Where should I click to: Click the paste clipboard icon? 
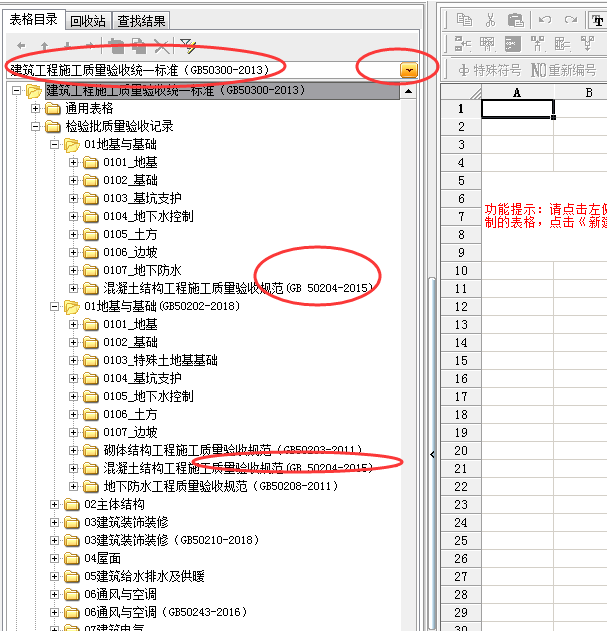pos(516,19)
